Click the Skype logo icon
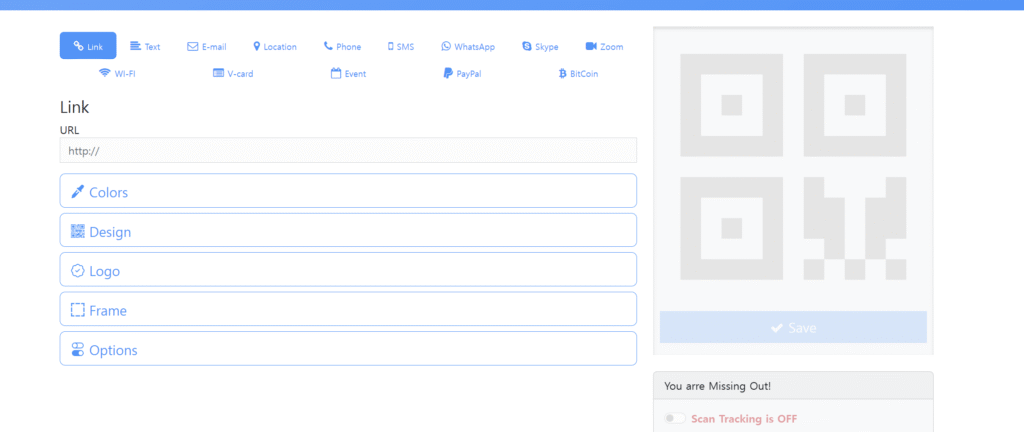Viewport: 1024px width, 432px height. pos(527,46)
